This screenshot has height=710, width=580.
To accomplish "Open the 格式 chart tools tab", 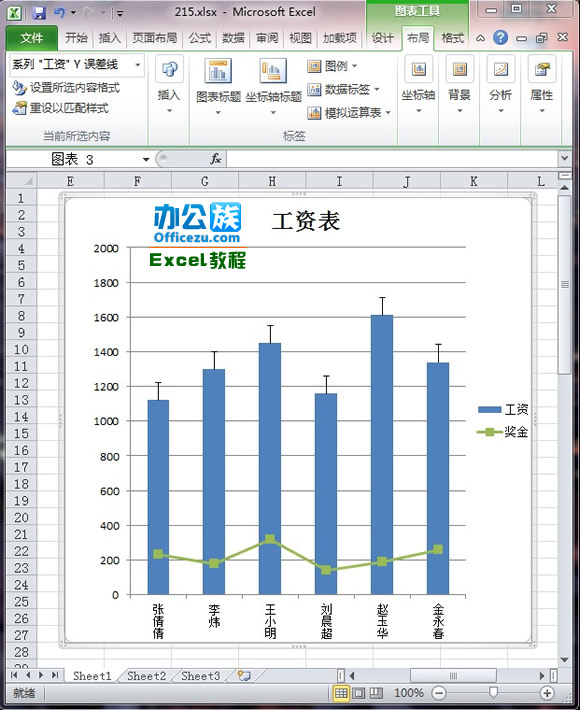I will tap(453, 38).
